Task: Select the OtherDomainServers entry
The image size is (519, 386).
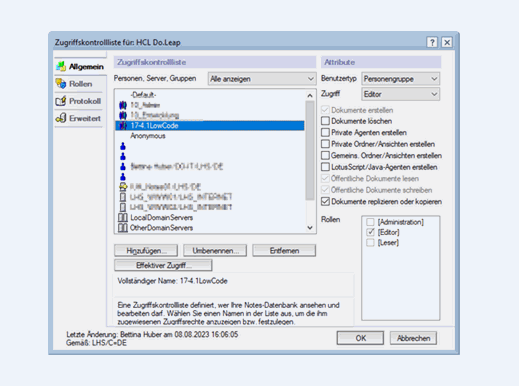Action: (x=210, y=228)
